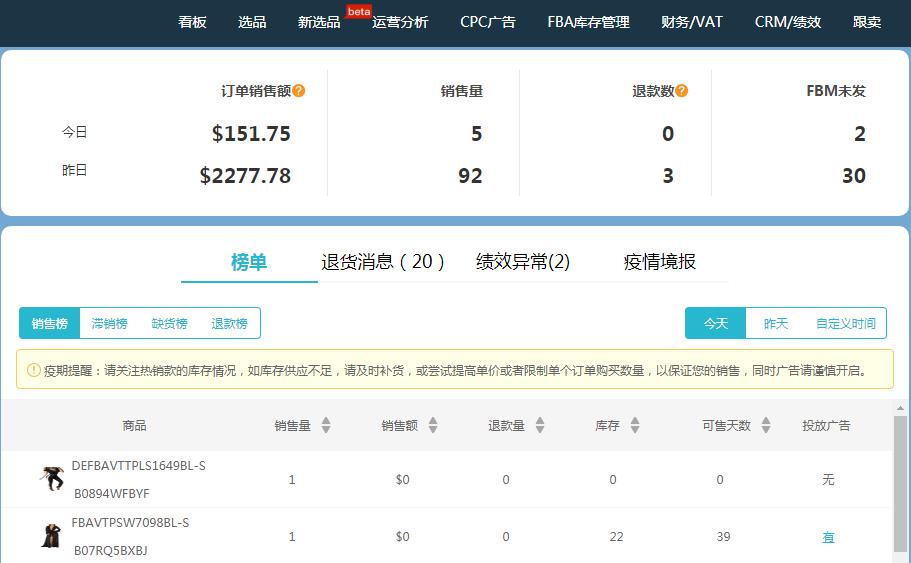Image resolution: width=911 pixels, height=563 pixels.
Task: Click the 有 advertising link
Action: click(828, 537)
